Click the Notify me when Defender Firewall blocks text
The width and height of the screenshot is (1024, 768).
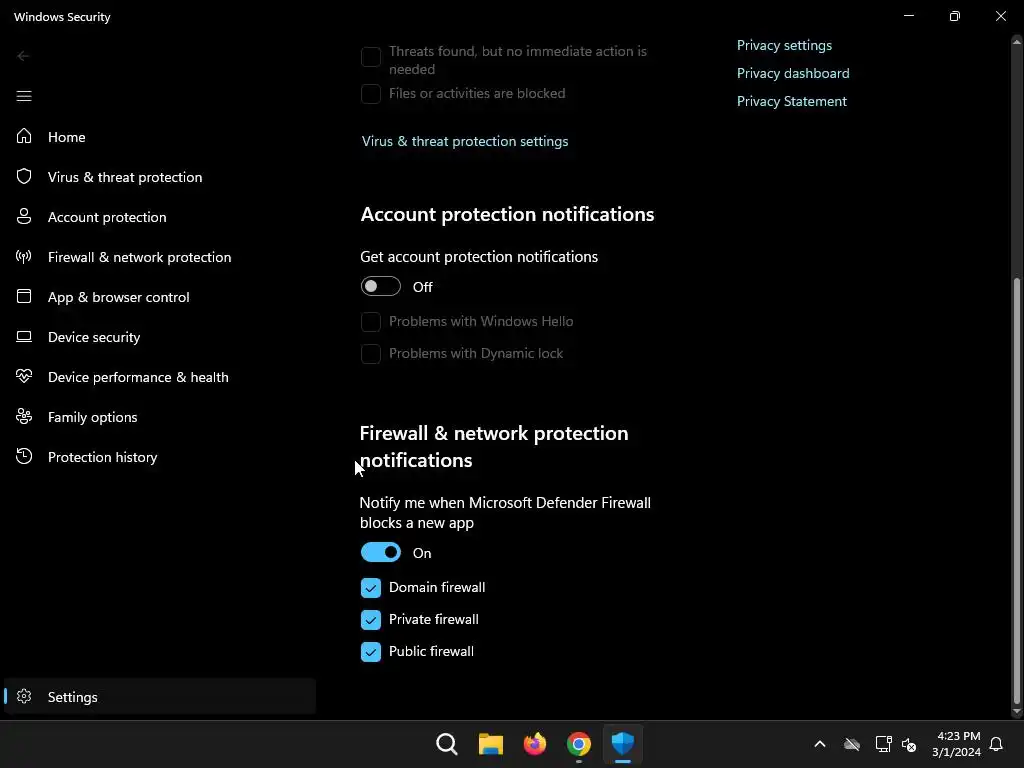[x=505, y=513]
